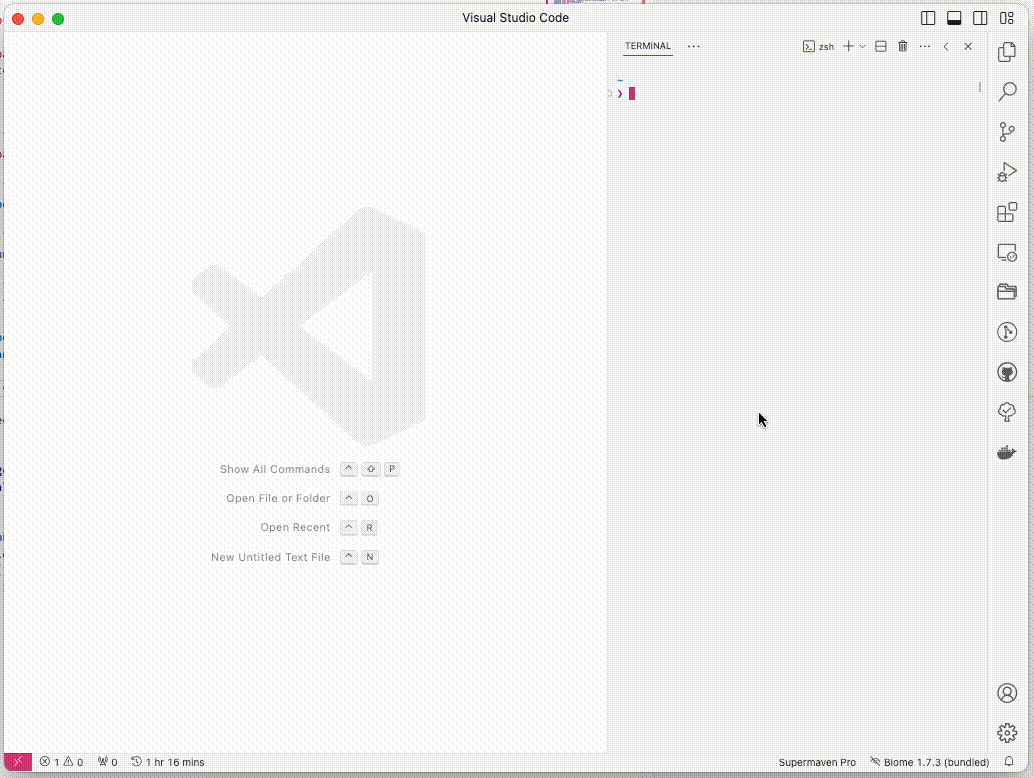Open Customize Layout options
This screenshot has width=1034, height=778.
point(1007,18)
